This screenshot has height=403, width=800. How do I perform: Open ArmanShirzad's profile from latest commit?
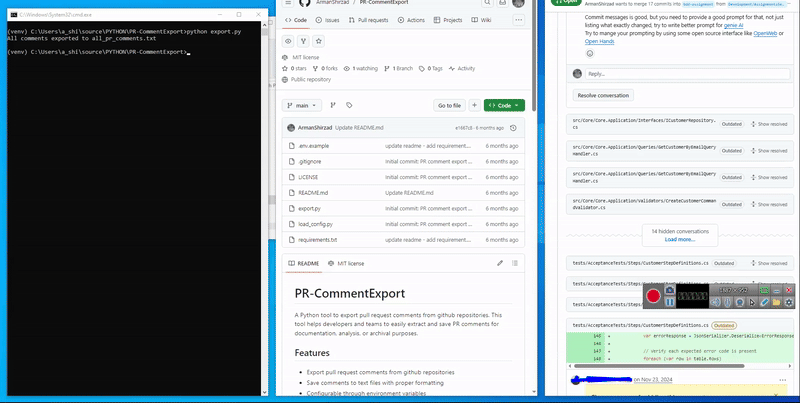[x=315, y=128]
